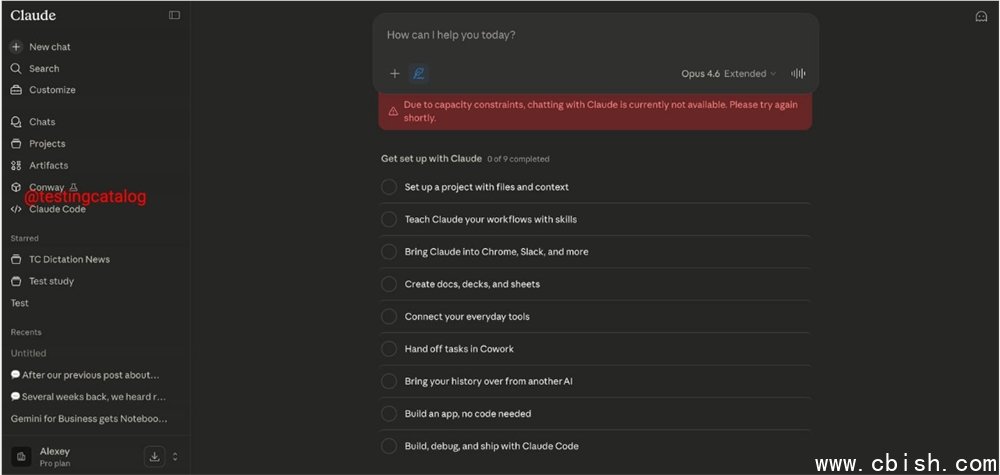Open the Projects section in sidebar
Image resolution: width=1000 pixels, height=475 pixels.
47,144
